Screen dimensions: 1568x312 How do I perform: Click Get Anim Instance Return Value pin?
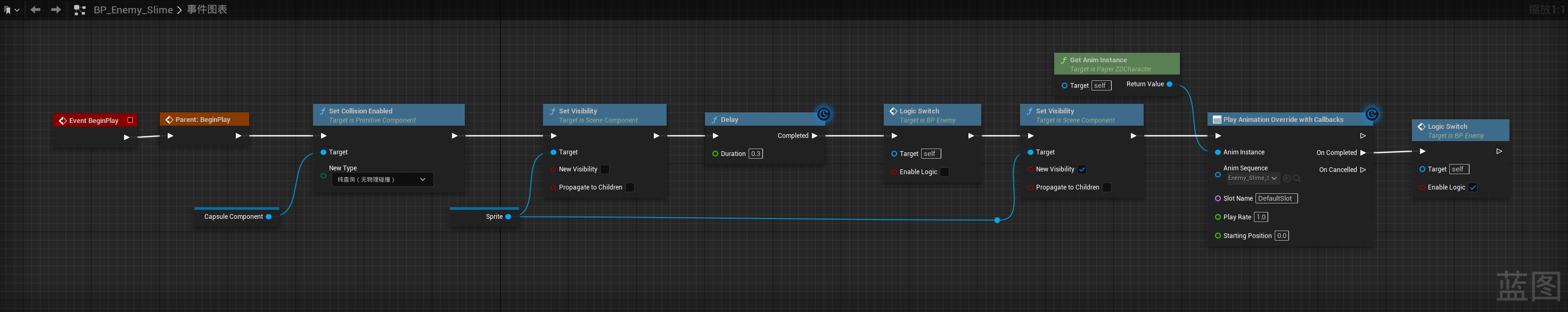pyautogui.click(x=1169, y=84)
